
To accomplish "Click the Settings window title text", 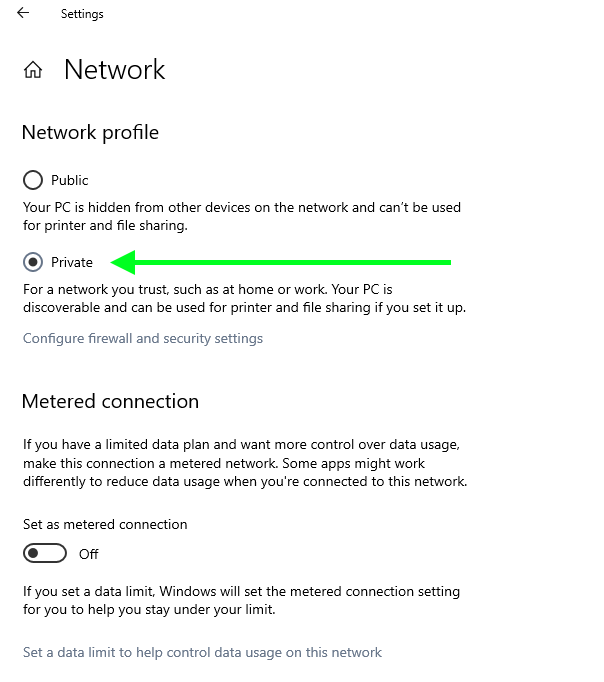I will point(82,14).
